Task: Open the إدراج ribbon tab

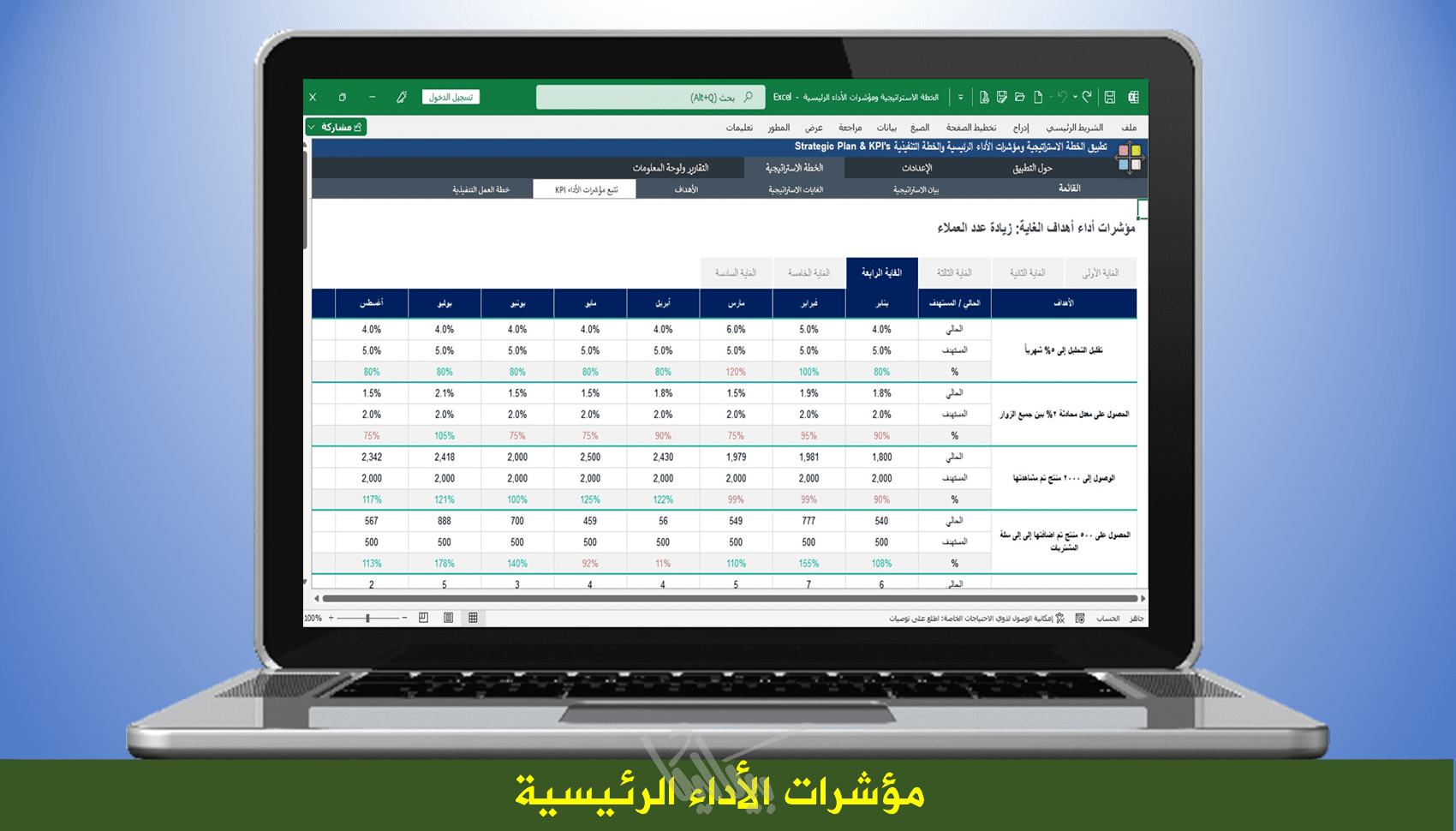Action: coord(1020,128)
